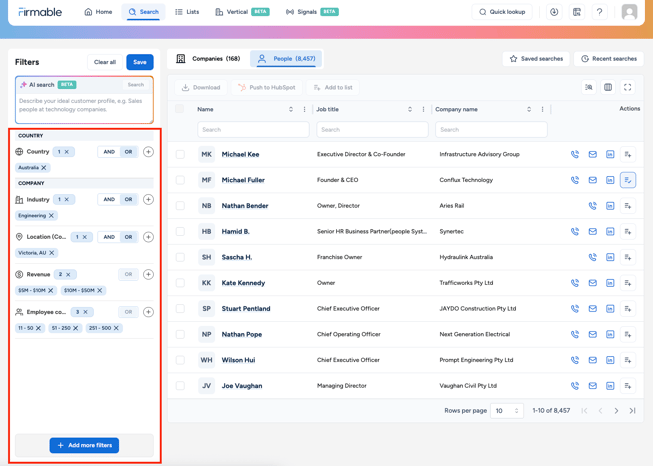The image size is (653, 466).
Task: Remove the Engineering industry tag
Action: pos(51,216)
